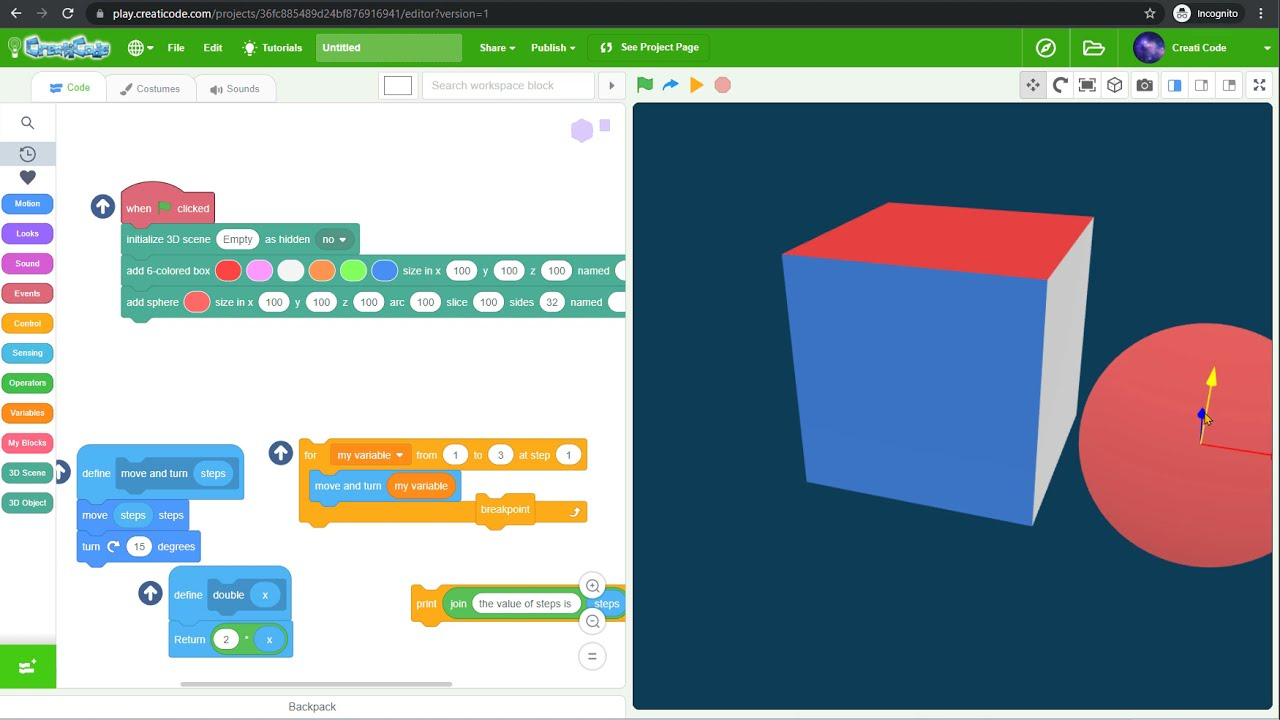Switch to the Costumes tab

coord(150,89)
